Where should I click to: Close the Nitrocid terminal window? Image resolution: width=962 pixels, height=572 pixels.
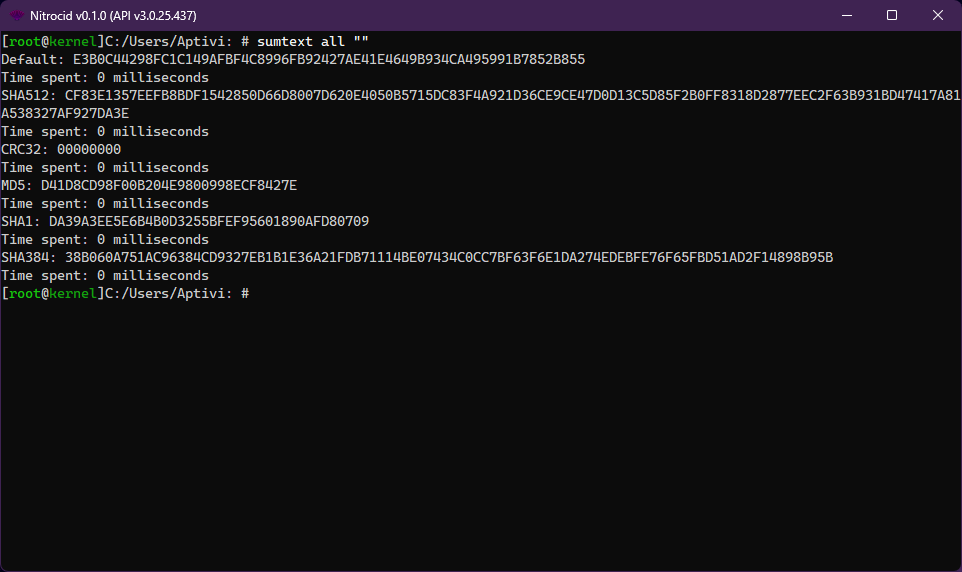(x=938, y=15)
